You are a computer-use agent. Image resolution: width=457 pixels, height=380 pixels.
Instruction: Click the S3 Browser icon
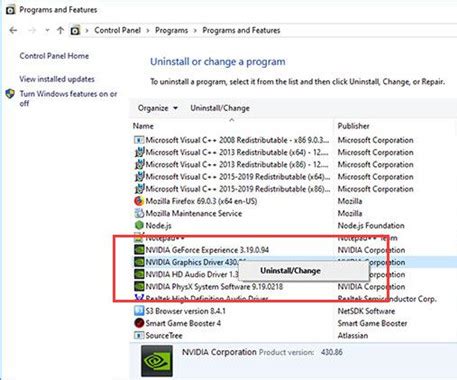[x=139, y=311]
